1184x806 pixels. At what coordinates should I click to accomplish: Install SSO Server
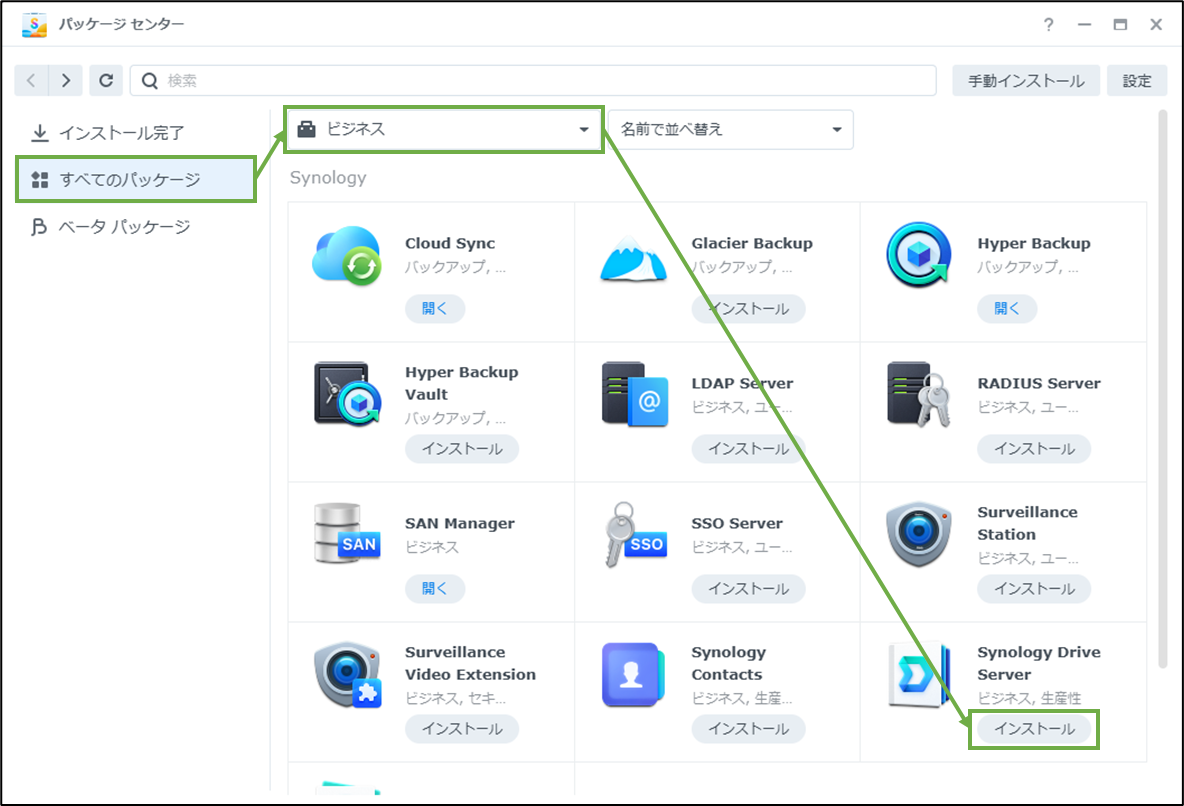point(748,588)
